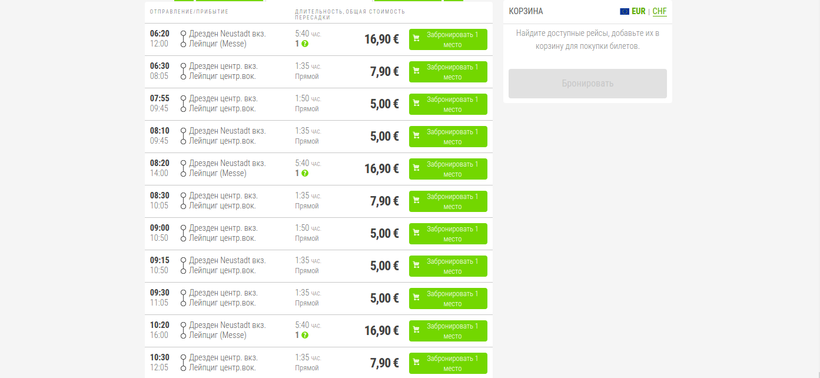Book the 09:30 trip for 5,00 €
Screen dimensions: 820x378
point(448,299)
